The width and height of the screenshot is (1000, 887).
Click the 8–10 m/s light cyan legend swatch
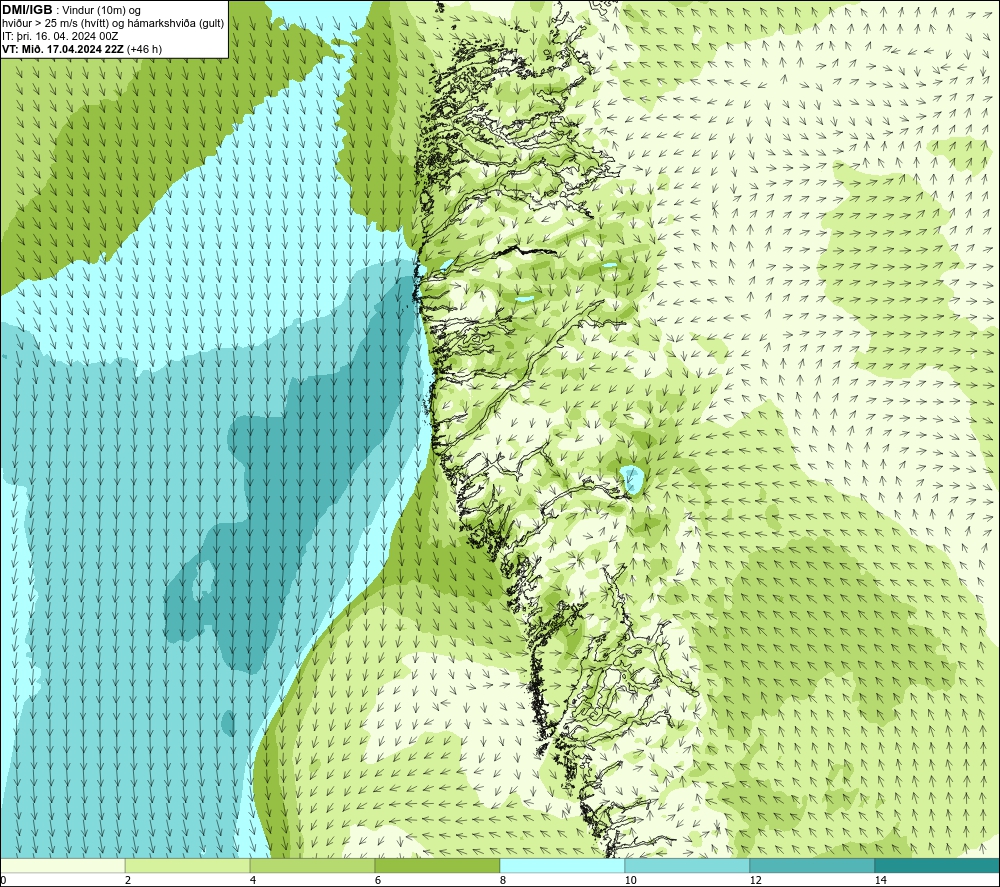[x=562, y=865]
